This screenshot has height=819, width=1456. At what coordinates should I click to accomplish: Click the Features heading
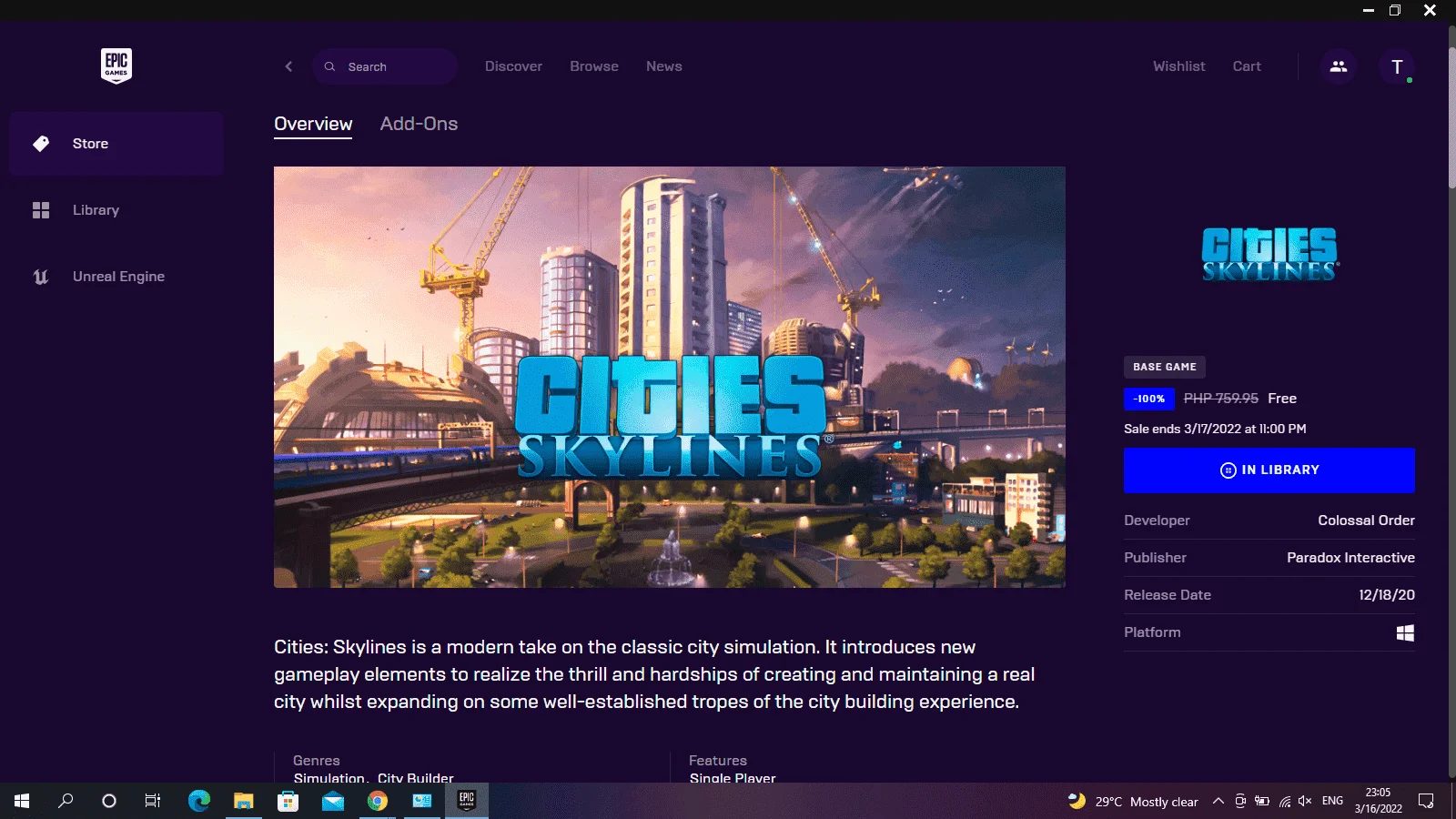[x=718, y=761]
